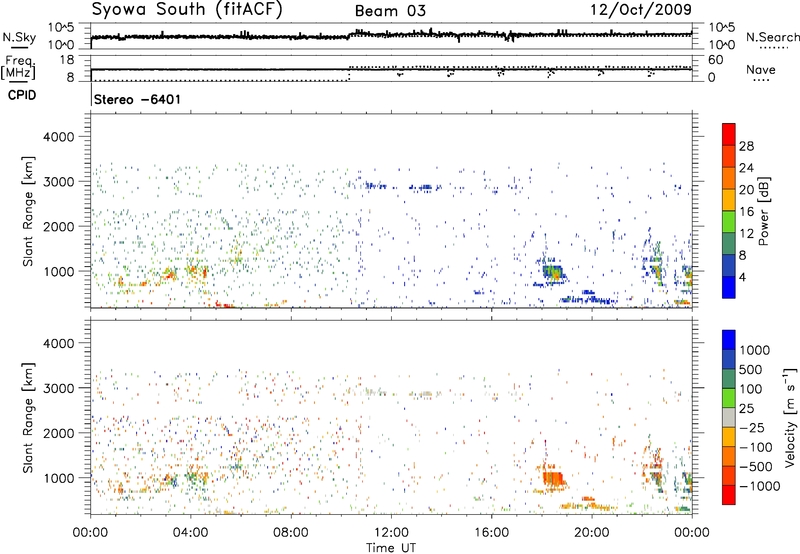Click the light green 12–16 dB power colorbar segment
The width and height of the screenshot is (800, 554).
pyautogui.click(x=729, y=222)
